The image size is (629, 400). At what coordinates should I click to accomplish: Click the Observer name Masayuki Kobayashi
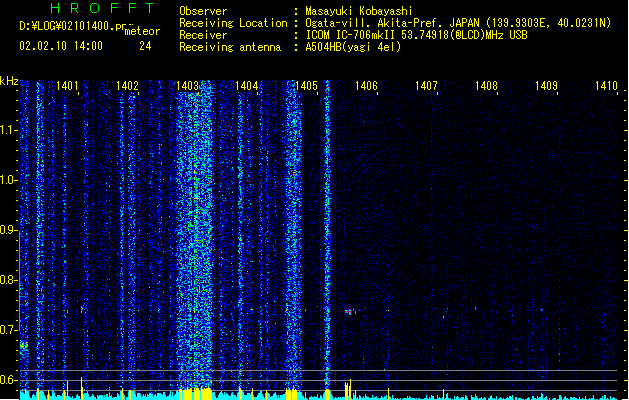point(359,11)
